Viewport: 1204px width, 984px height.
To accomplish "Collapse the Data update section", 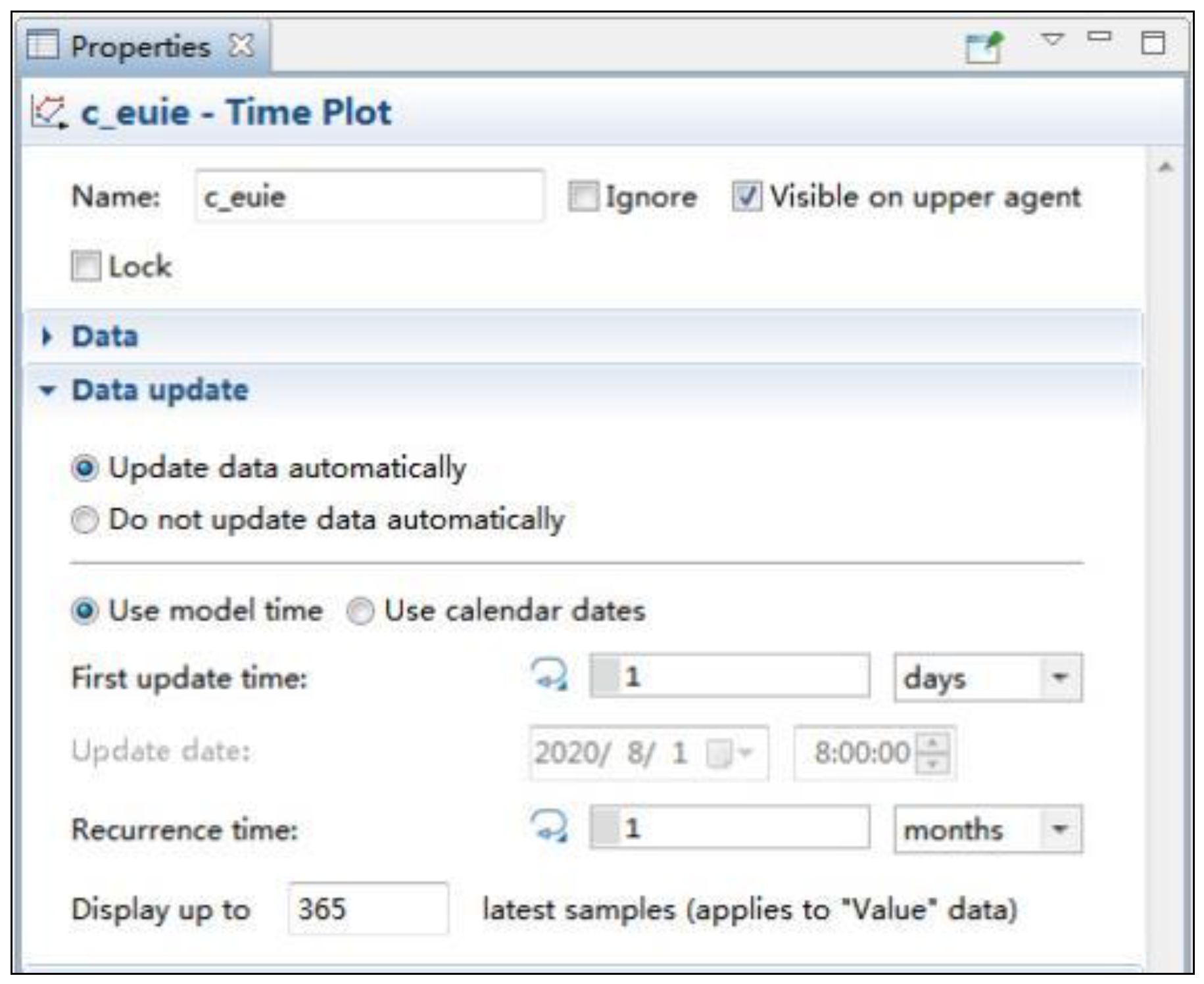I will pos(47,390).
